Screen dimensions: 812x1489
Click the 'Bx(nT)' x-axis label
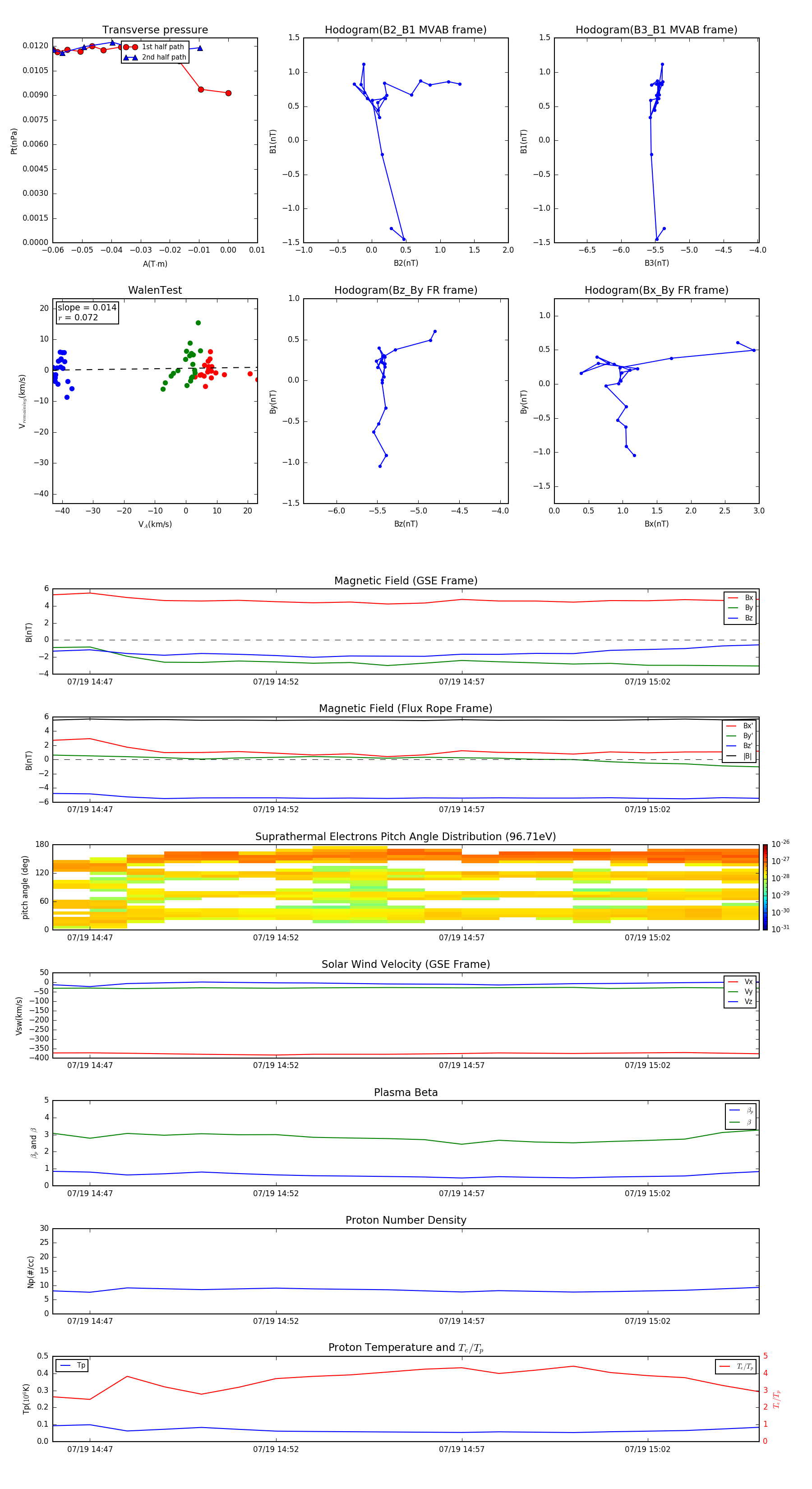tap(656, 524)
